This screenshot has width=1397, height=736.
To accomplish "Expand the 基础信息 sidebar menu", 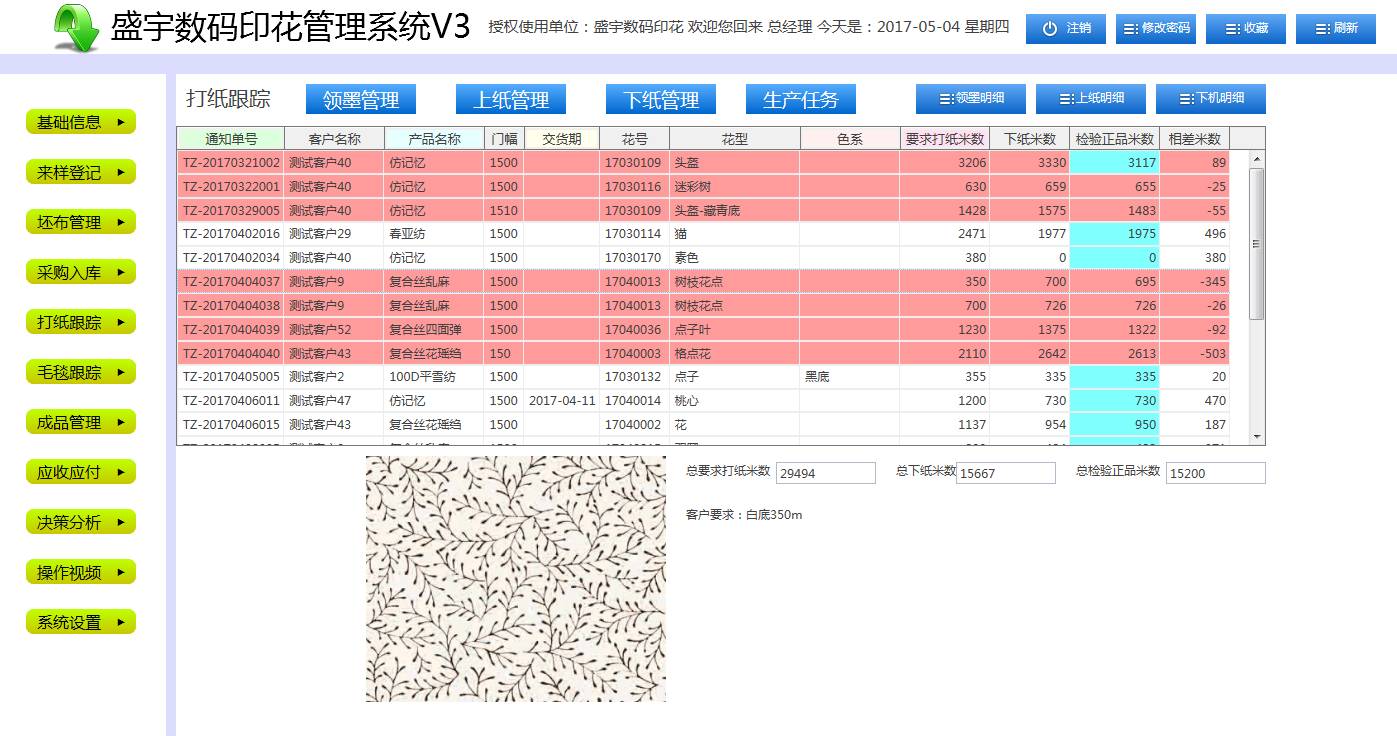I will (x=80, y=122).
